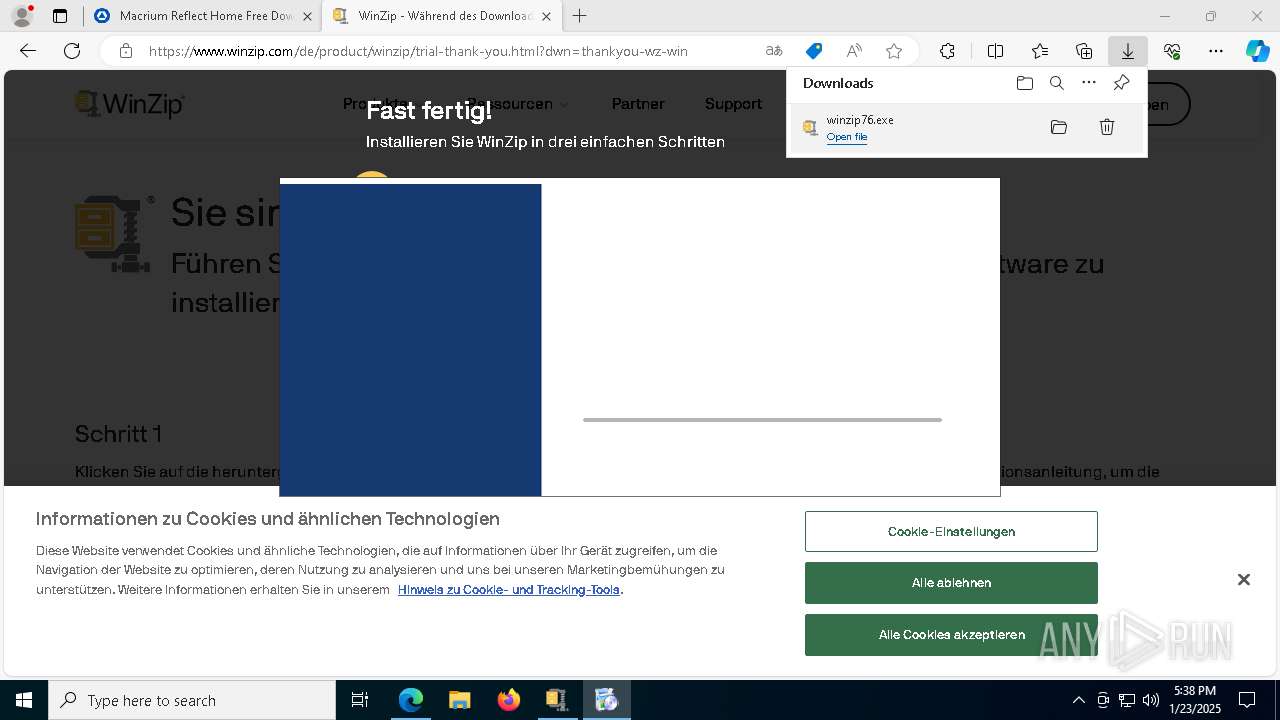Refresh the current page

[72, 51]
